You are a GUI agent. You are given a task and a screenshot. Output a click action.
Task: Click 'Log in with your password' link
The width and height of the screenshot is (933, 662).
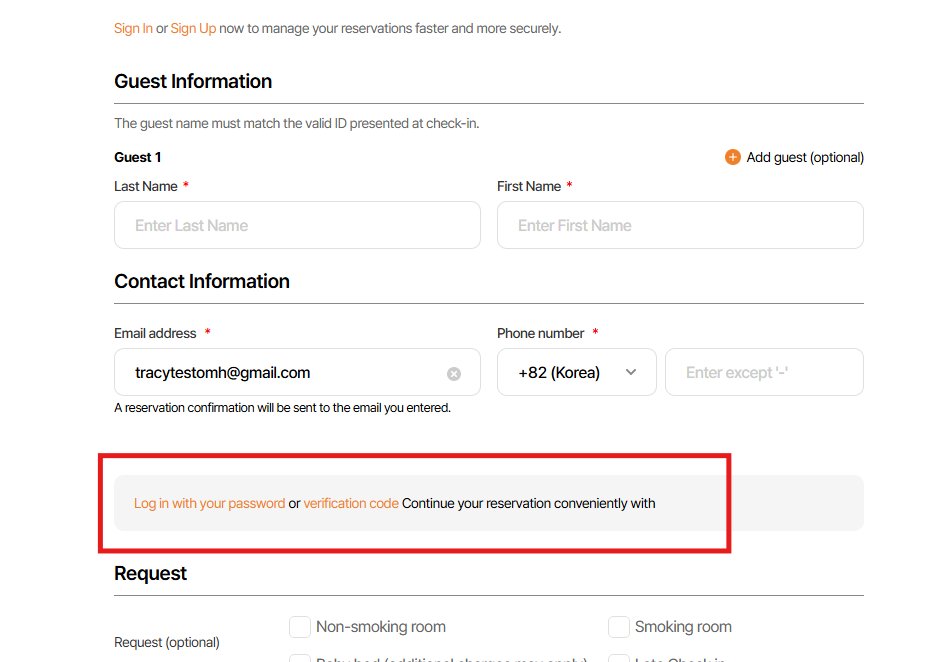coord(209,503)
